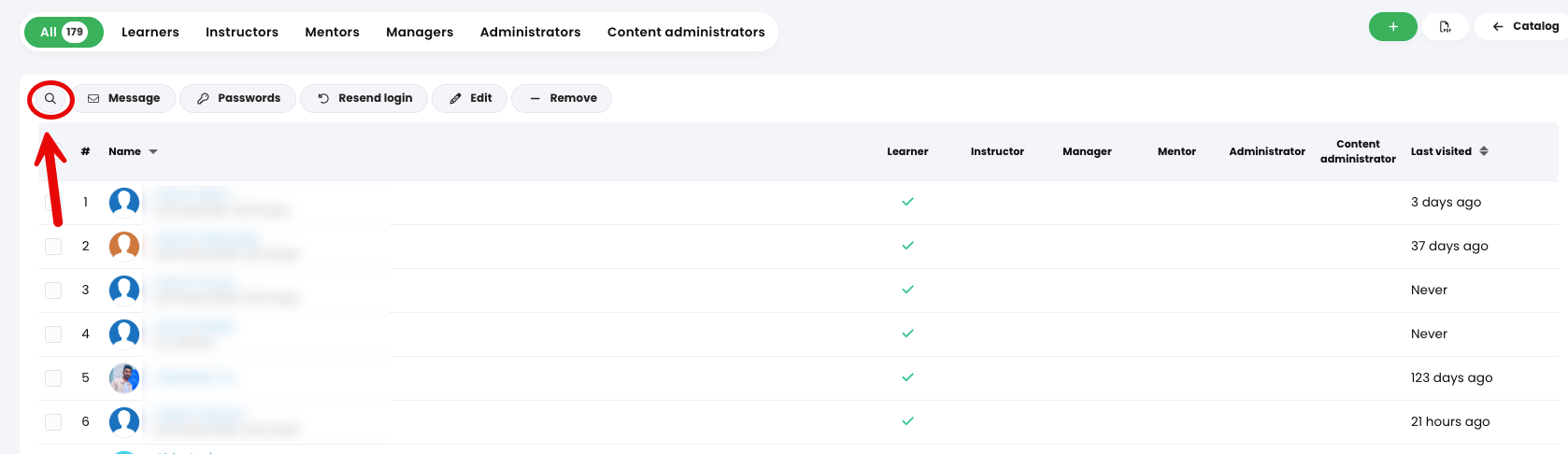
Task: Go back to the Catalog
Action: click(1525, 26)
